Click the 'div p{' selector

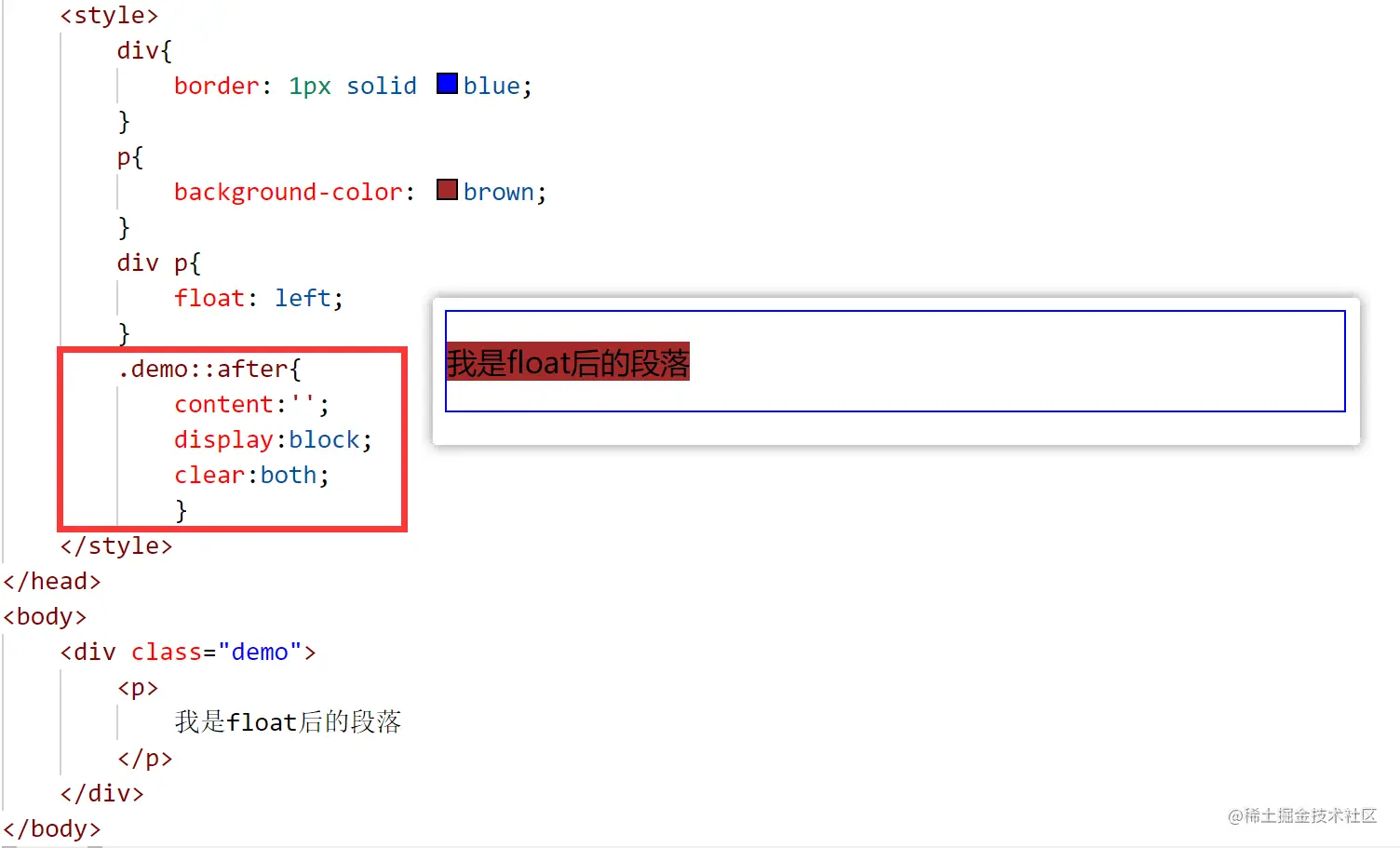[x=158, y=262]
